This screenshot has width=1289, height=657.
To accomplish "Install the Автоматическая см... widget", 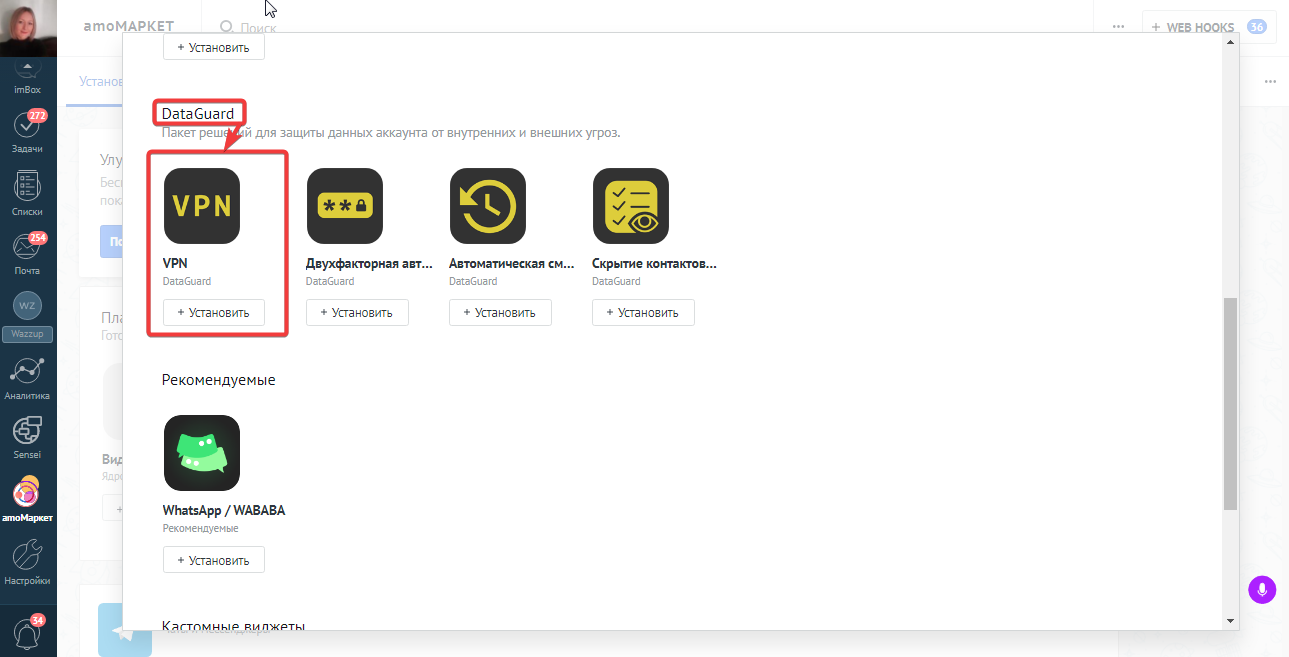I will [500, 312].
